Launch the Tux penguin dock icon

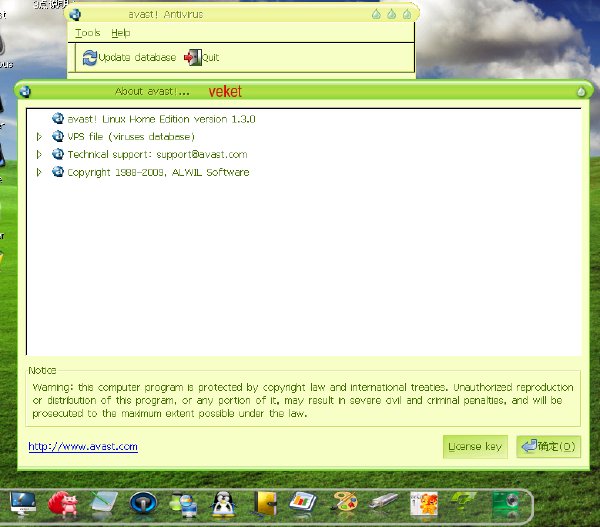(x=223, y=504)
